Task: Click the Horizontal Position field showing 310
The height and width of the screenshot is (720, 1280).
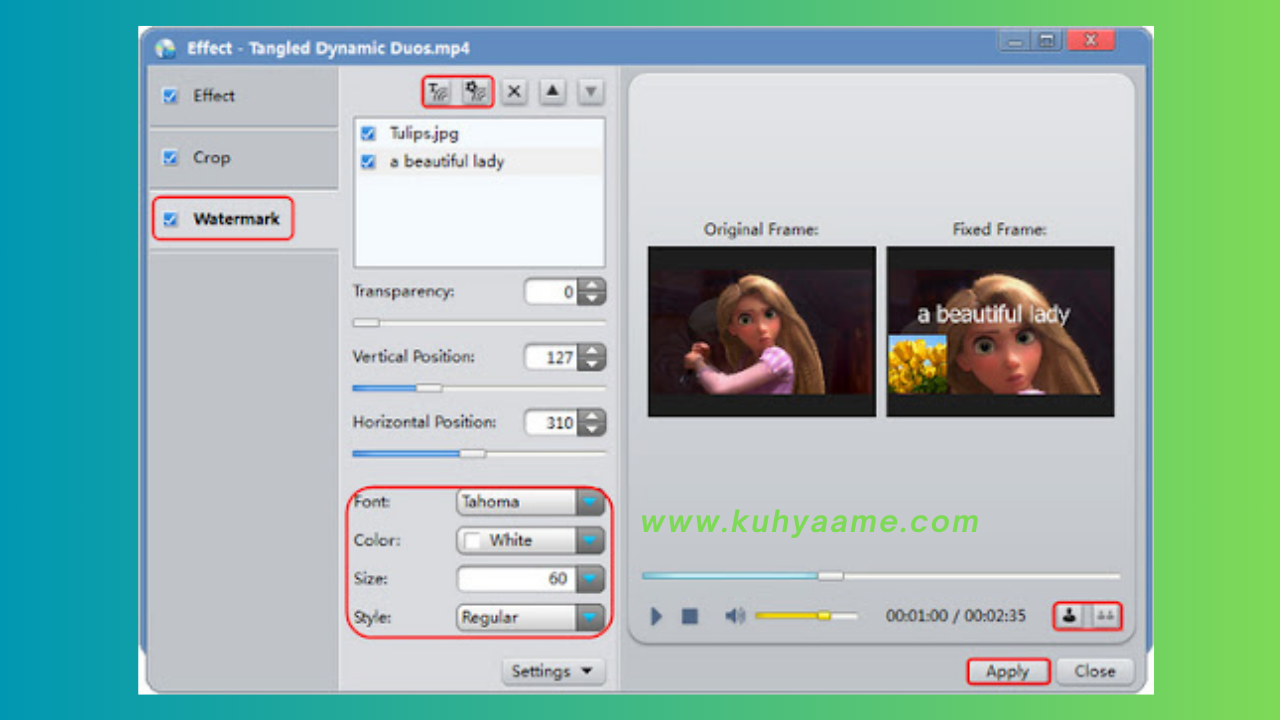Action: [552, 422]
